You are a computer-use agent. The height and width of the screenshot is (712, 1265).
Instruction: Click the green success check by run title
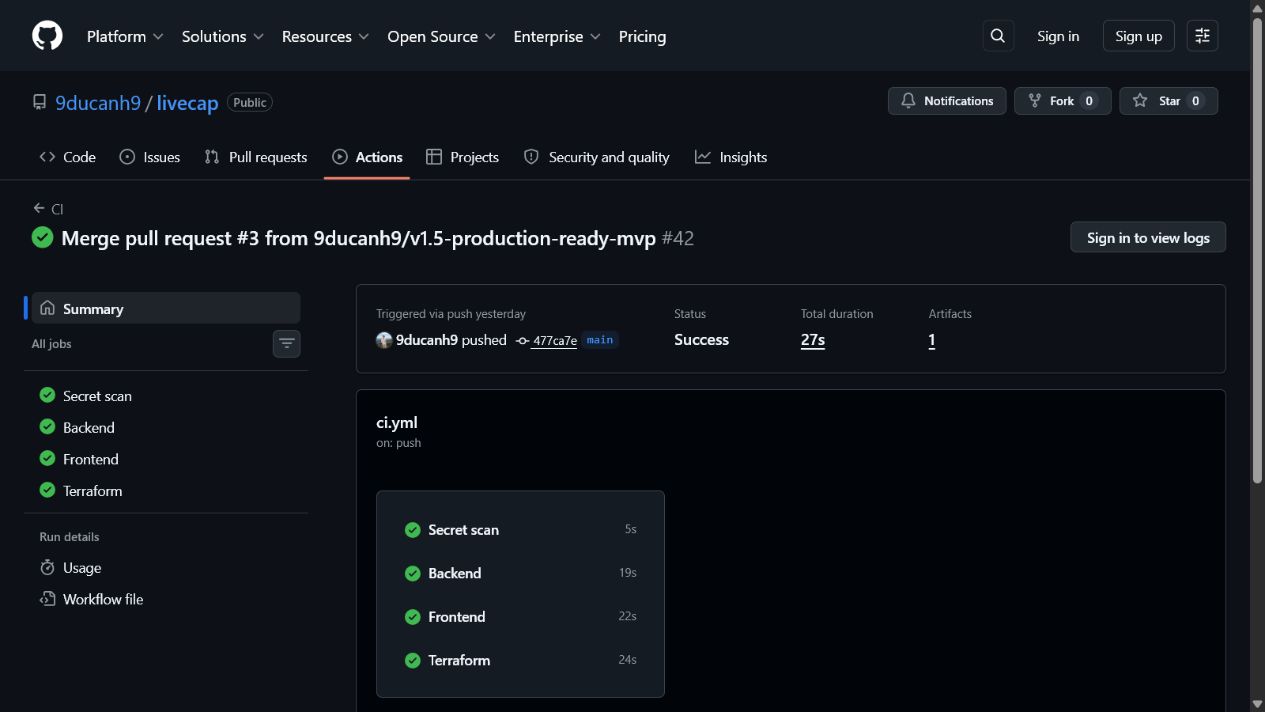[x=42, y=238]
